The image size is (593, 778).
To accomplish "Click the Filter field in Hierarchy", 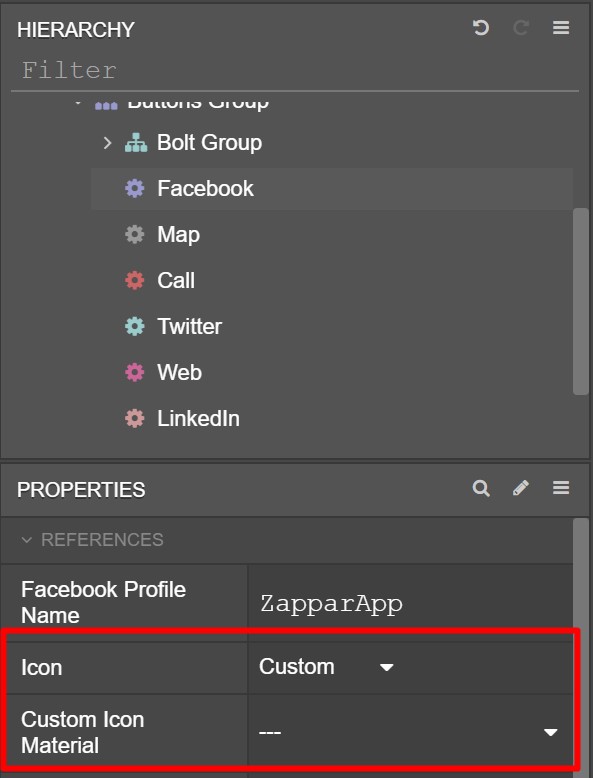I will click(295, 70).
